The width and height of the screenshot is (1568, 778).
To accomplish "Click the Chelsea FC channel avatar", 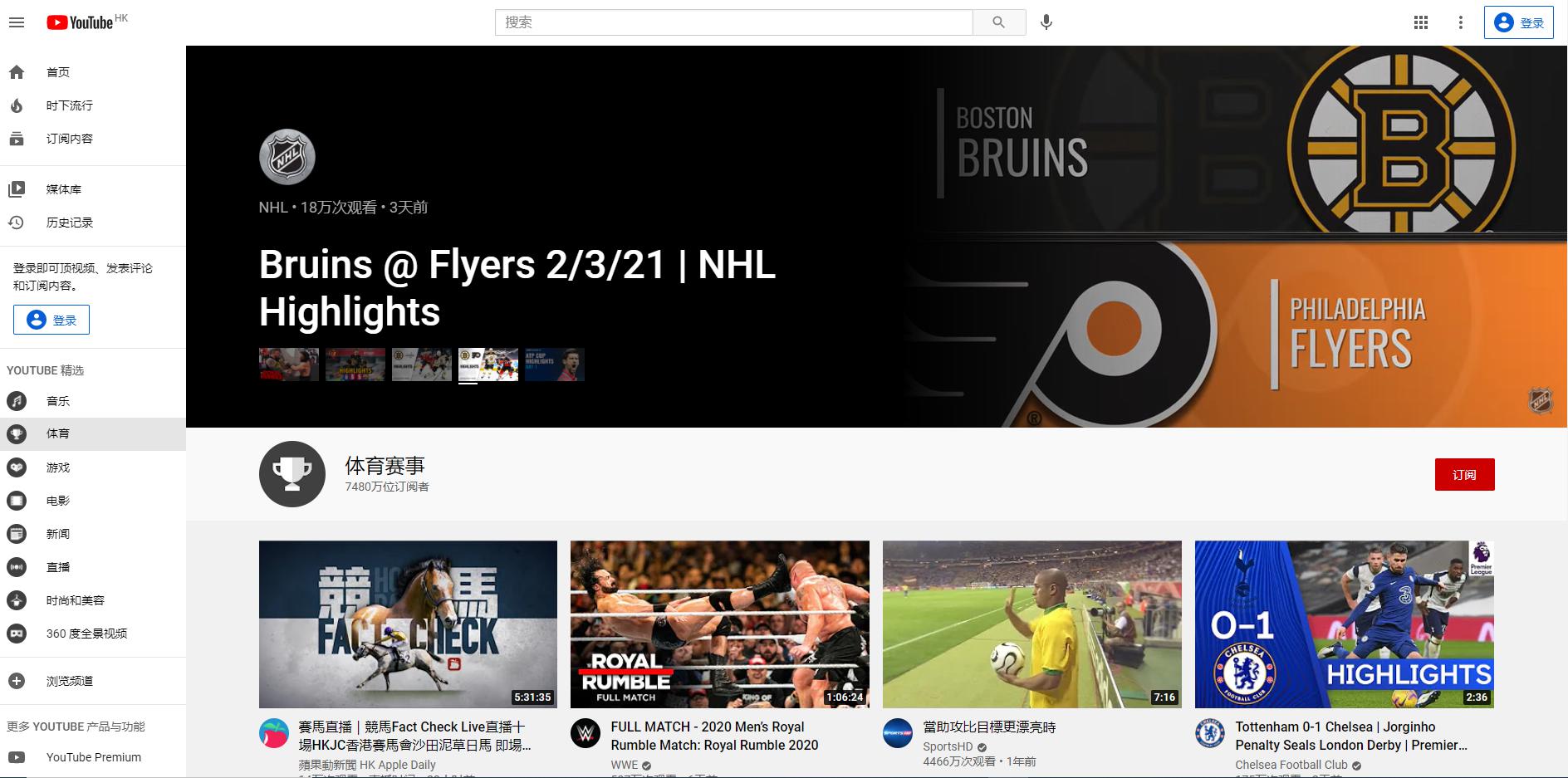I will [x=1210, y=733].
